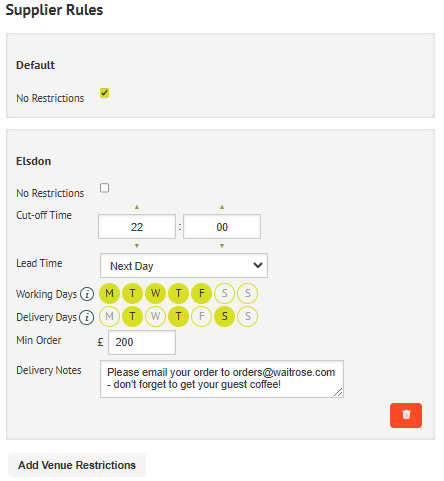
Task: Check Elsdon No Restrictions checkbox
Action: 104,188
